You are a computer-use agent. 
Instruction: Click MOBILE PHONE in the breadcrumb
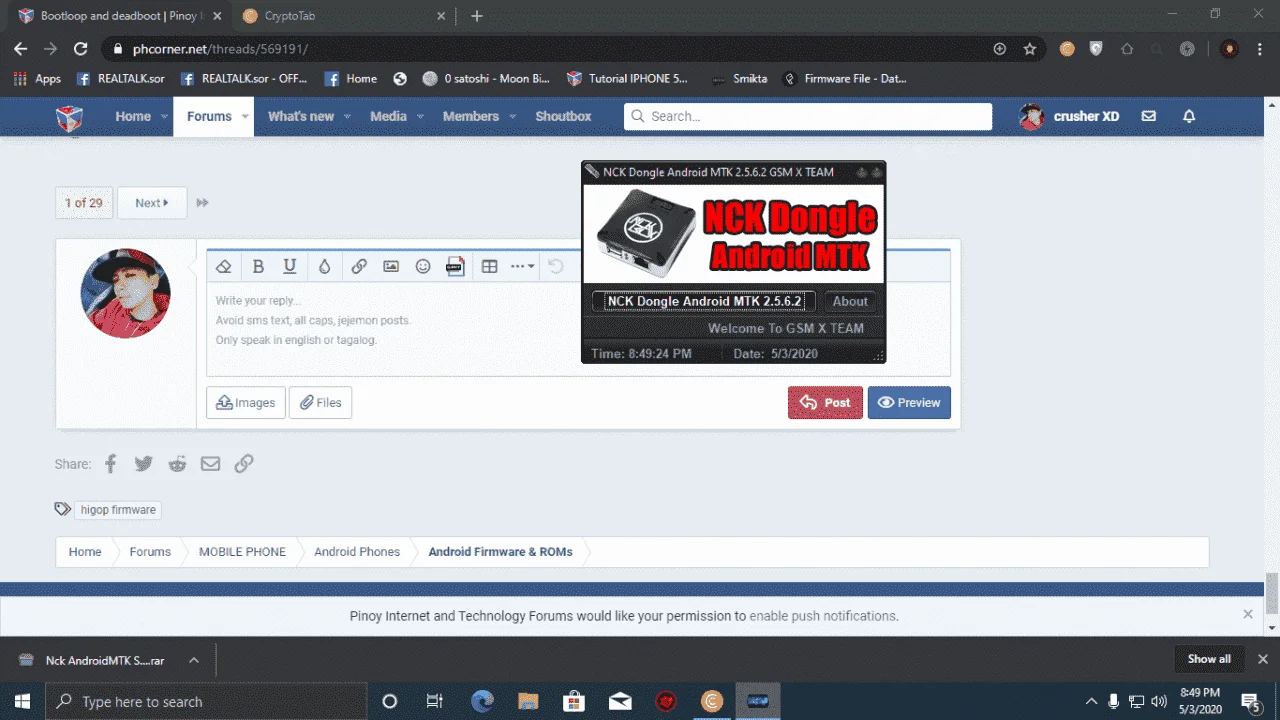coord(242,552)
